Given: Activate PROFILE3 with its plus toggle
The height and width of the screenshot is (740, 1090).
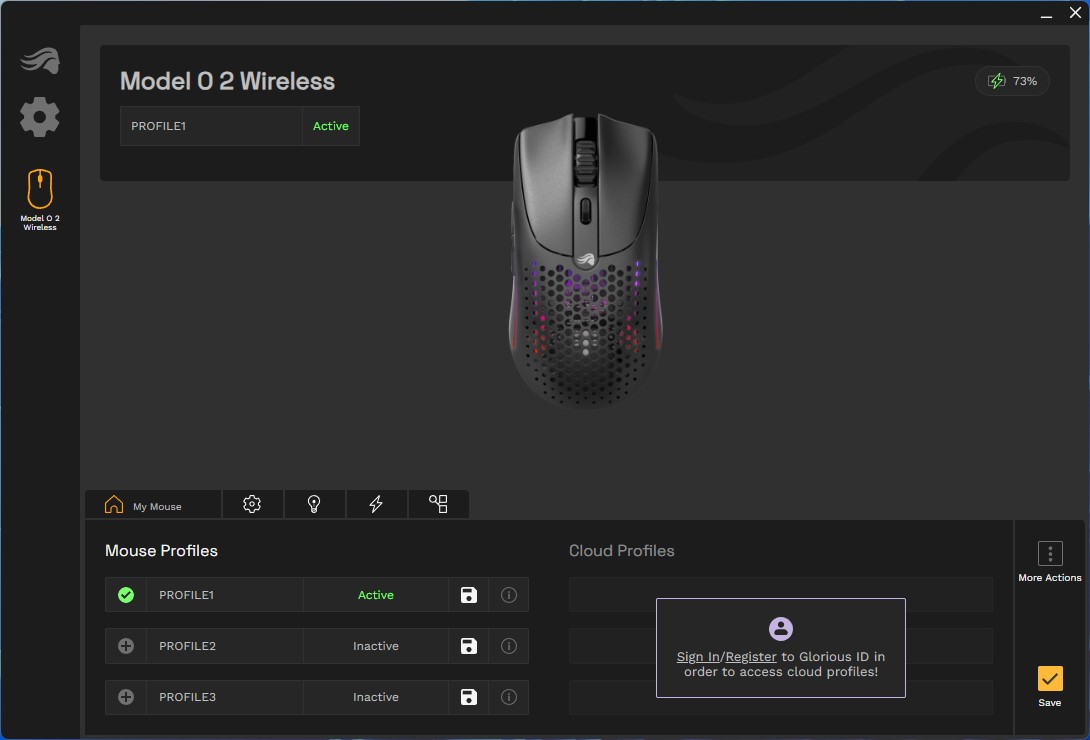Looking at the screenshot, I should click(126, 697).
